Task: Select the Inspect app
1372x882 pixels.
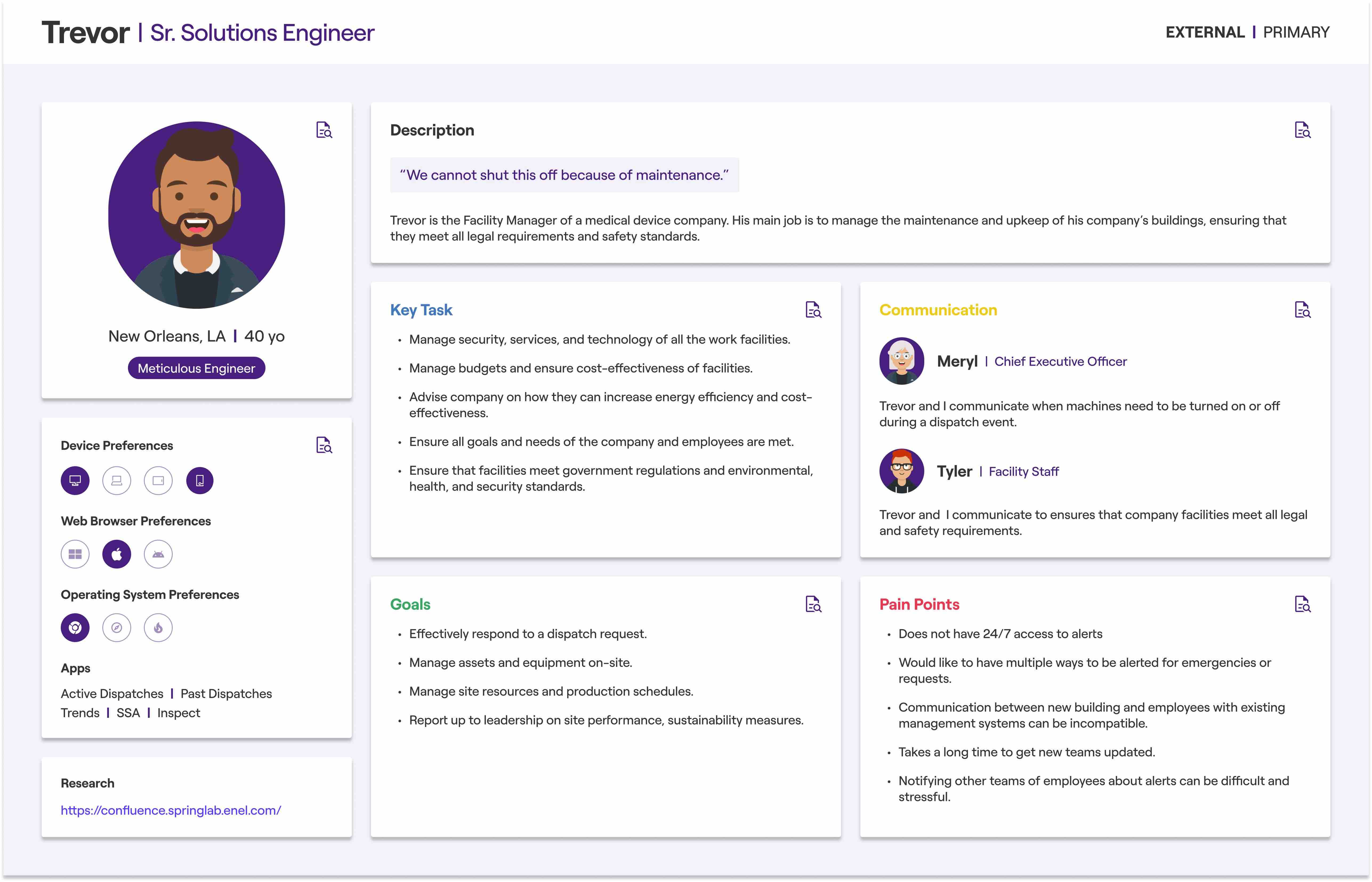Action: 179,713
